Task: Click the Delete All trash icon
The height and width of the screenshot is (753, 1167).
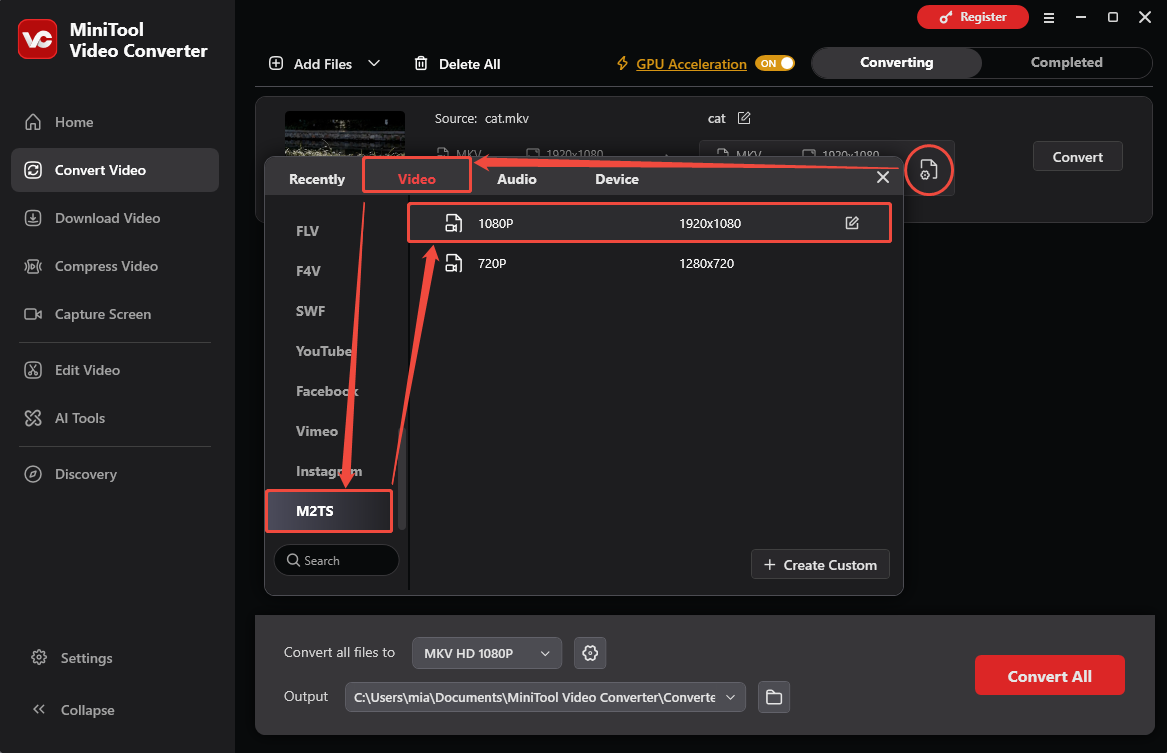Action: 421,63
